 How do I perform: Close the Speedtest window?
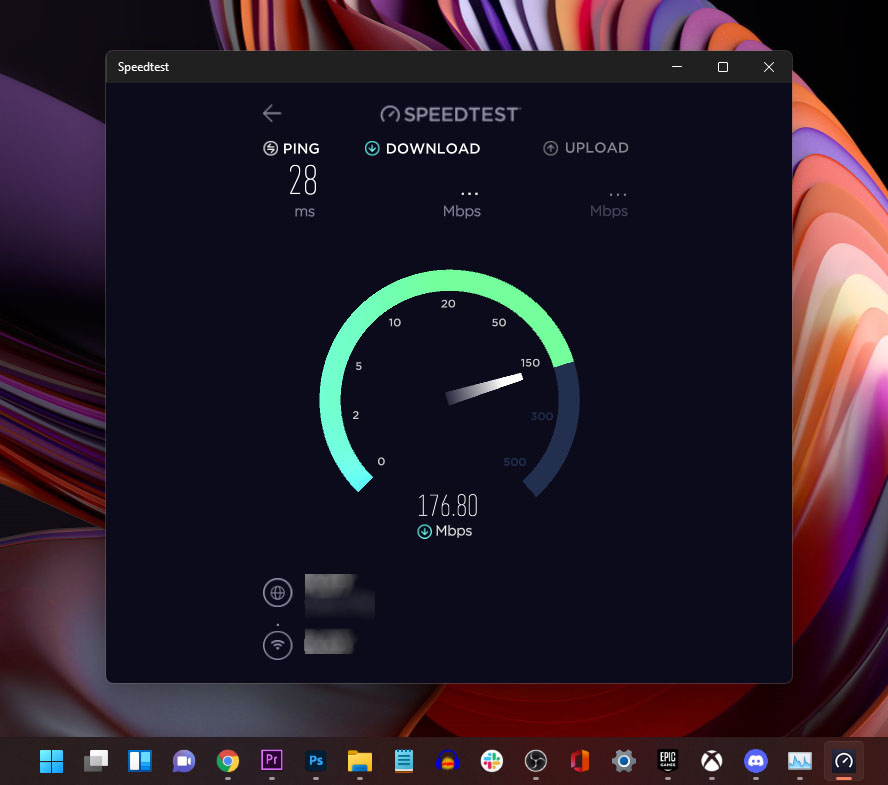769,67
